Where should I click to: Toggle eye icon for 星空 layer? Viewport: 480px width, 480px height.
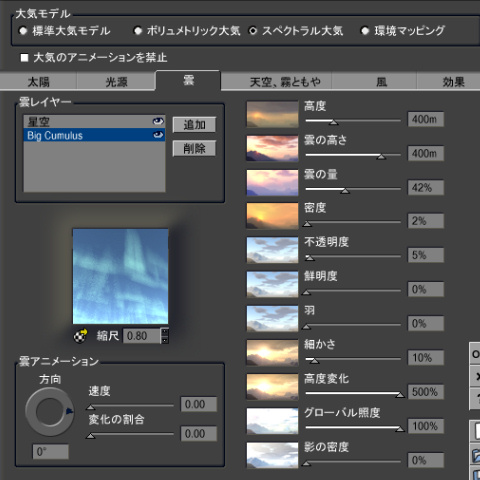(x=158, y=121)
